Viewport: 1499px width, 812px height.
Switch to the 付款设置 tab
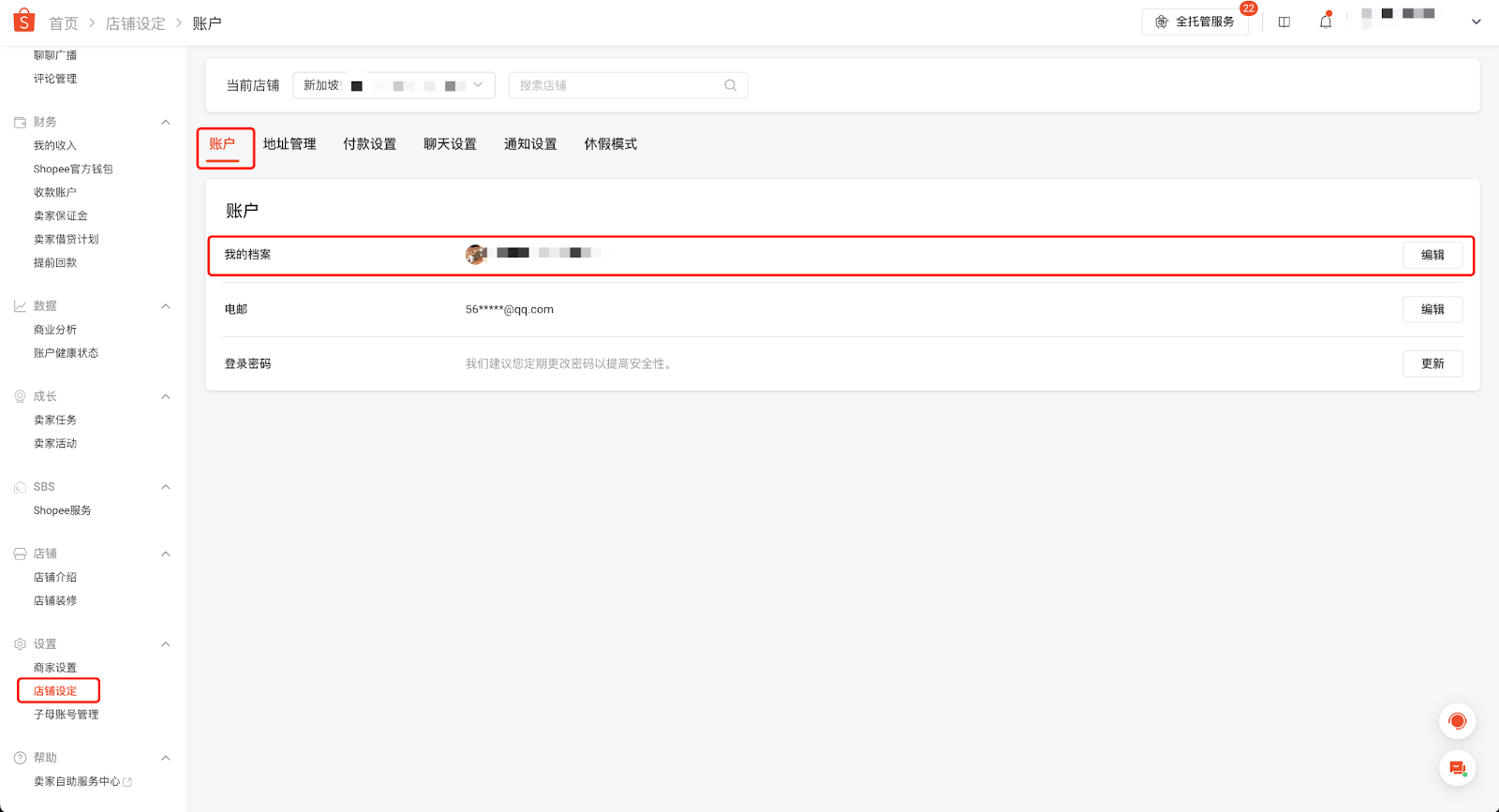370,144
